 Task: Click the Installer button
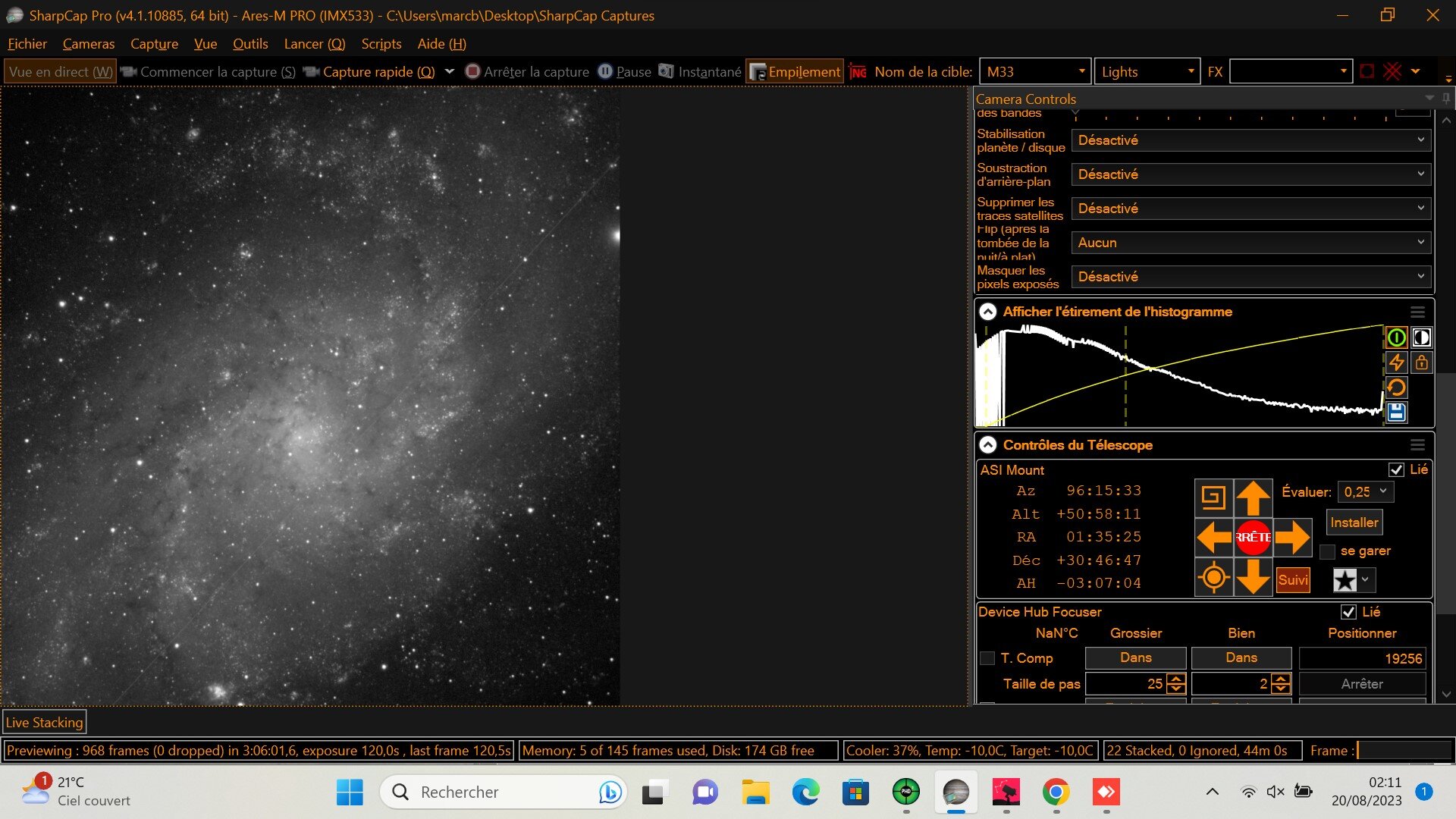[x=1354, y=522]
